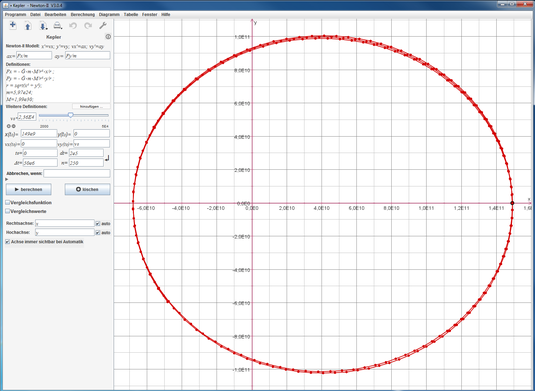This screenshot has height=391, width=535.
Task: Enable the Vergleichsfunktion checkbox
Action: (8, 203)
